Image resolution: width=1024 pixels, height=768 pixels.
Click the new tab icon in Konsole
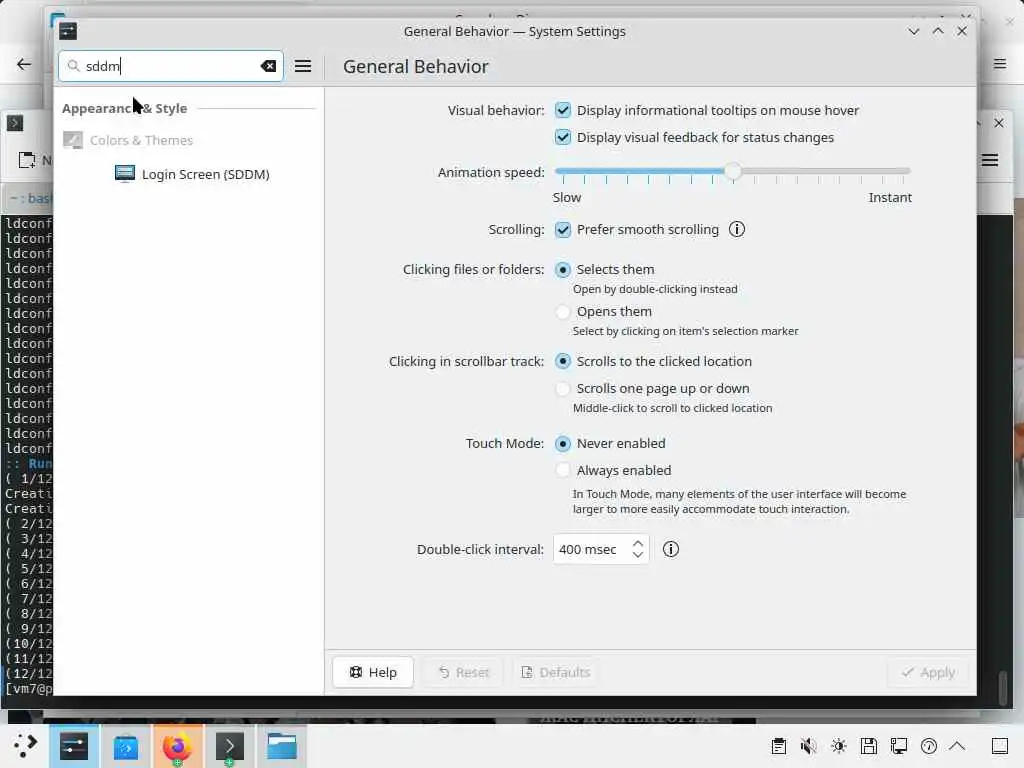(27, 160)
